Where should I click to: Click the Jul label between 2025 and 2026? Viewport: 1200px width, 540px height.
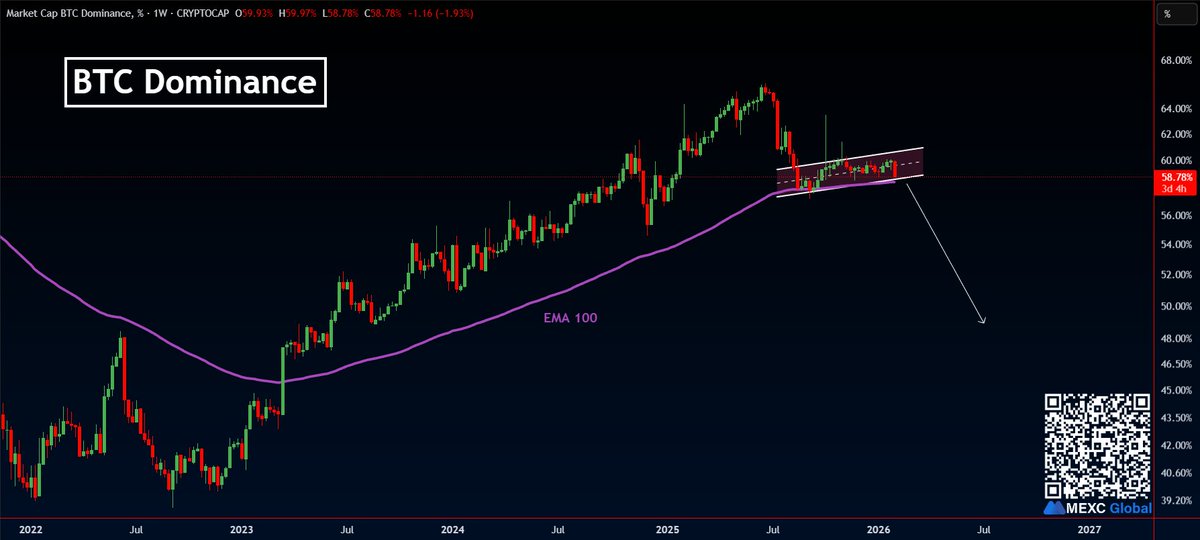771,528
